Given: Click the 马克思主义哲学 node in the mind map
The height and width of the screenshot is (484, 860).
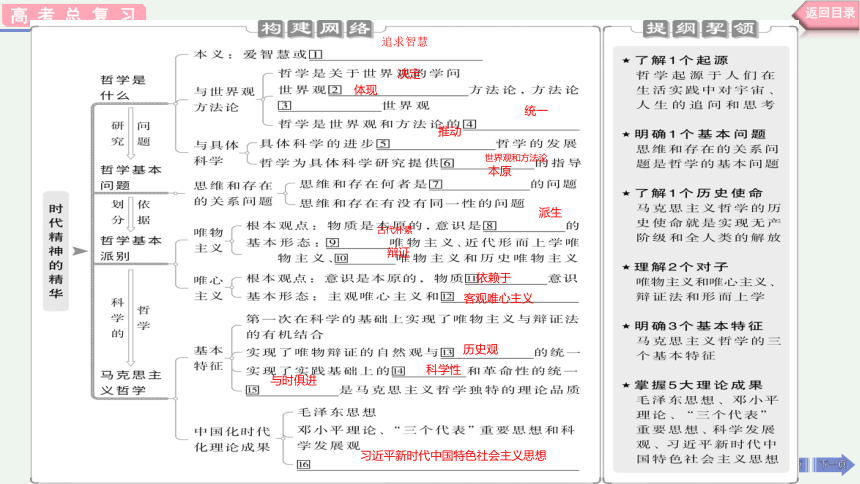Looking at the screenshot, I should click(x=131, y=382).
